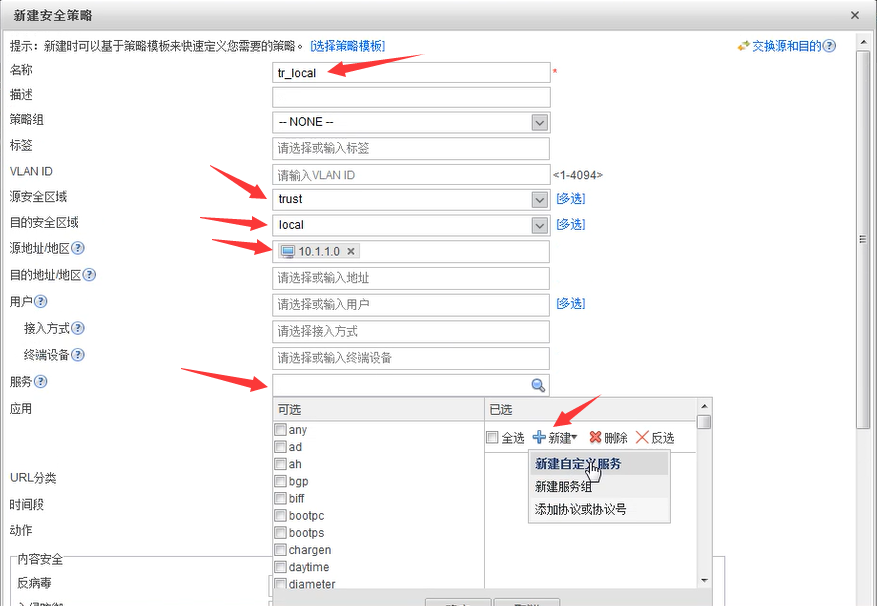Open help icon beside 服务

(40, 382)
